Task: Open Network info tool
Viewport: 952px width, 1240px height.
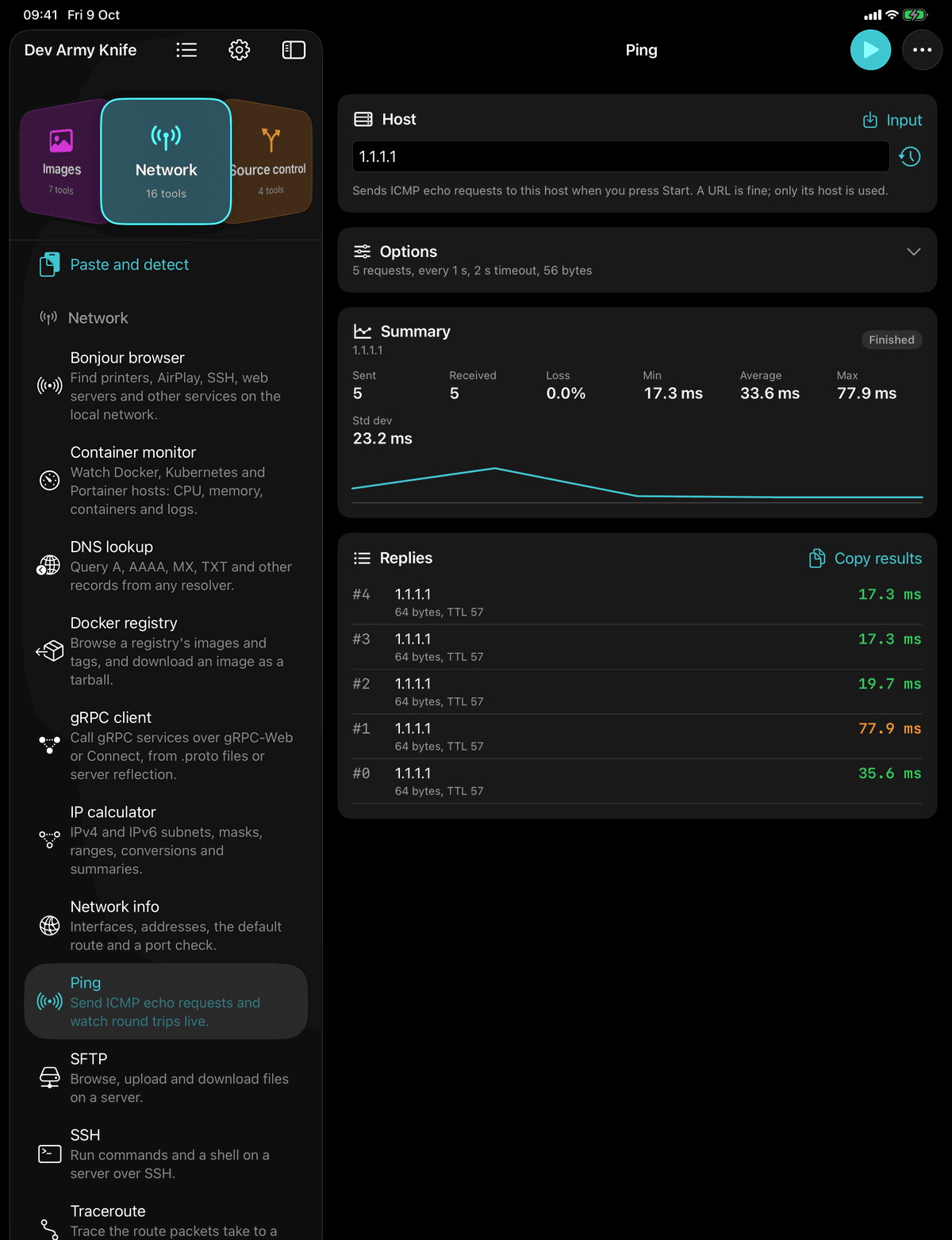Action: click(x=166, y=925)
